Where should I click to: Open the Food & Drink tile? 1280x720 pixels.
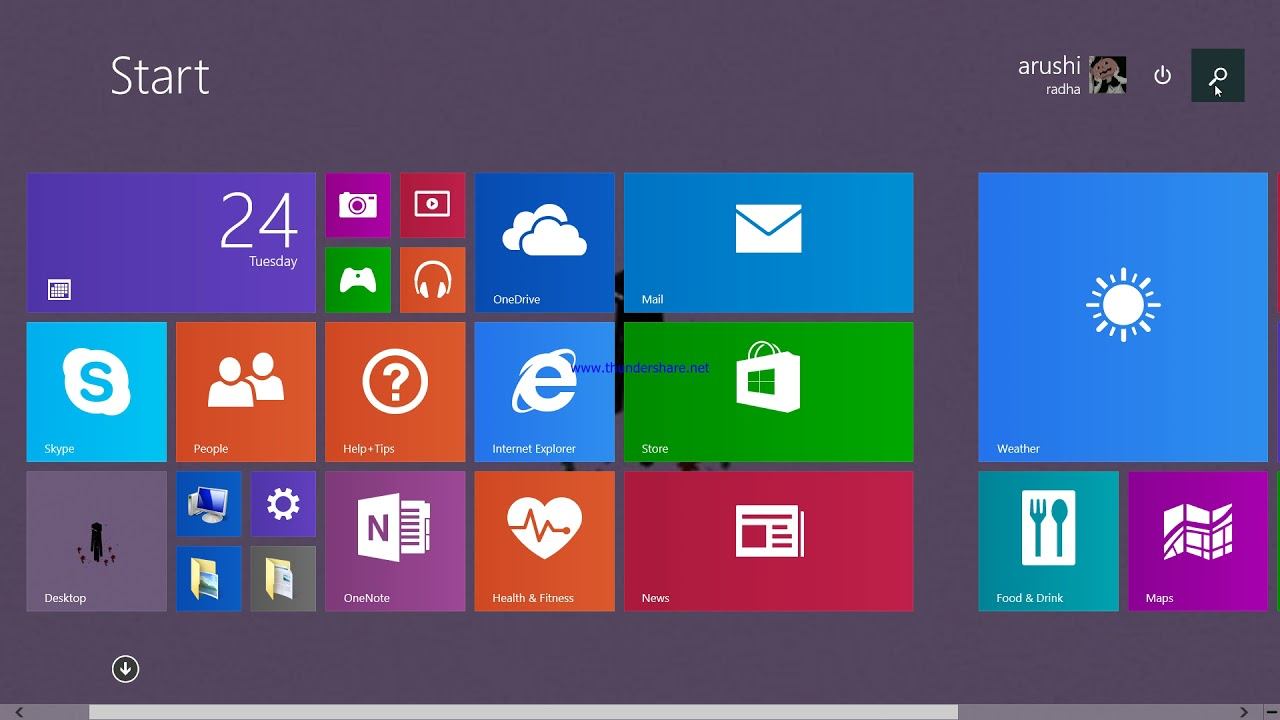point(1049,541)
